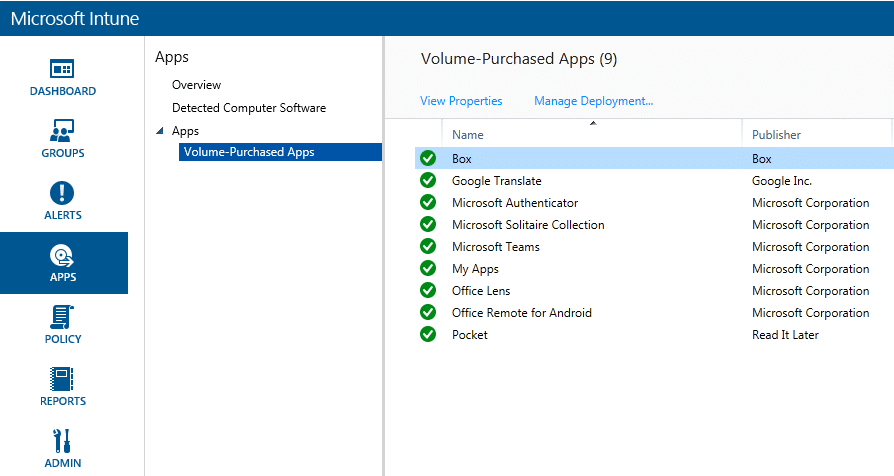Click the View Properties link

[461, 101]
